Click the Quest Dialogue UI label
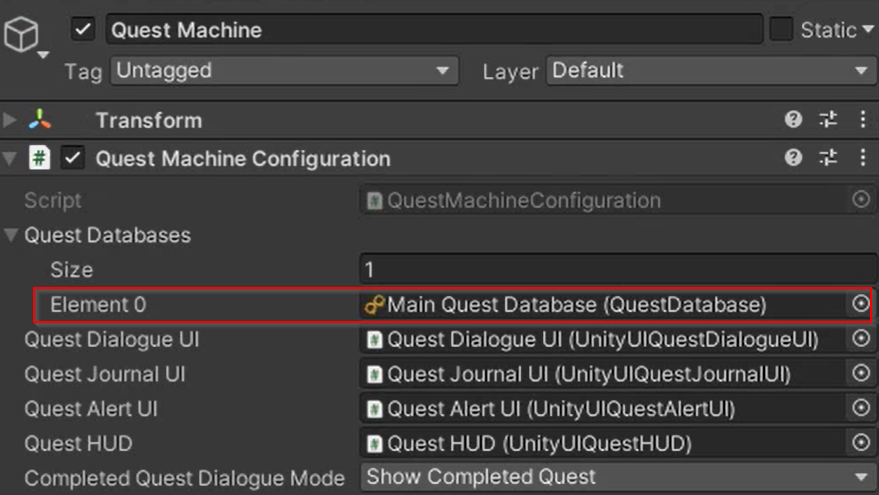This screenshot has width=879, height=495. [x=112, y=340]
